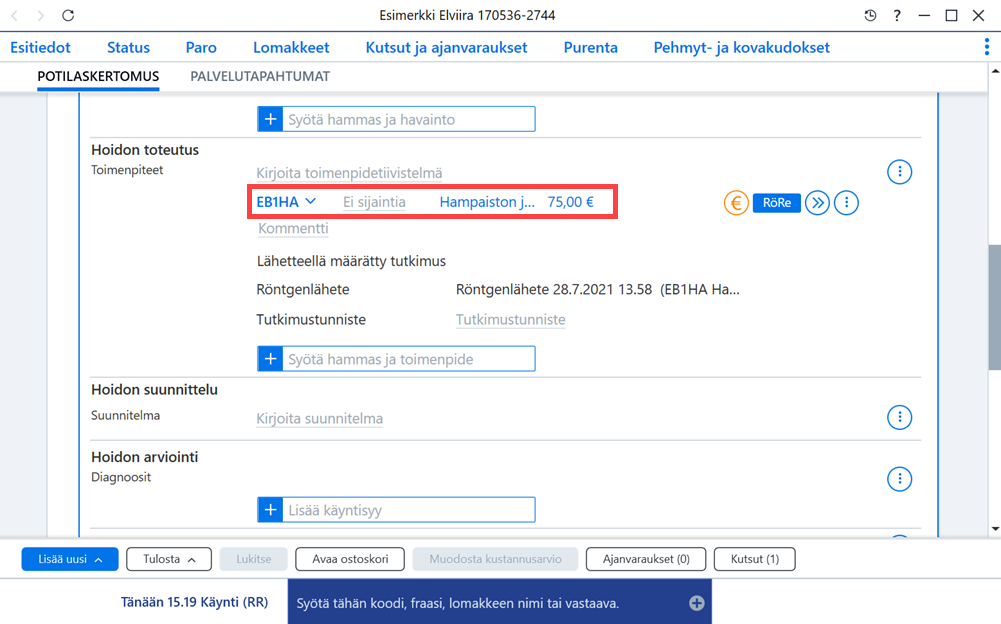Click the Avaa ostoskori button

coord(350,559)
